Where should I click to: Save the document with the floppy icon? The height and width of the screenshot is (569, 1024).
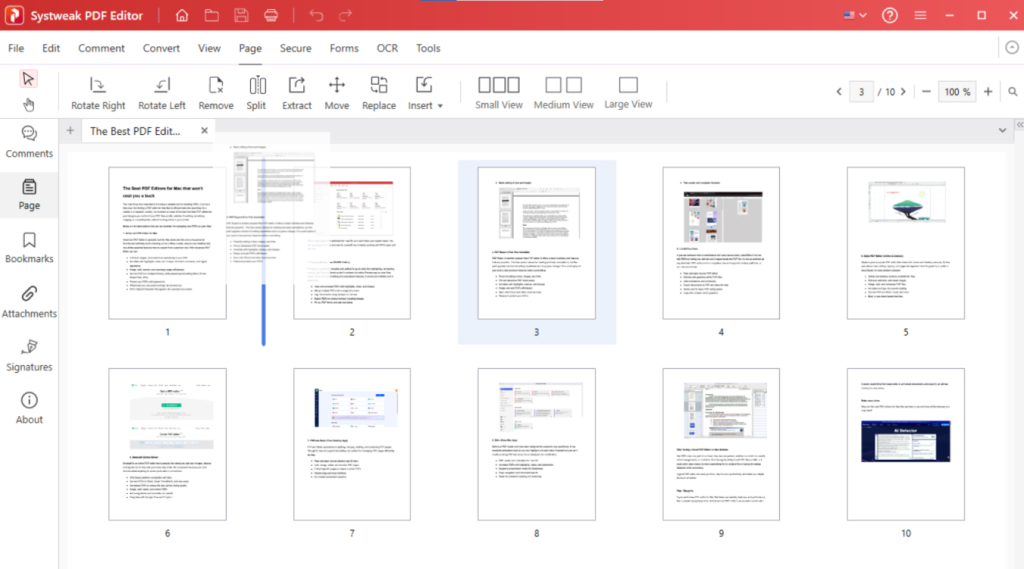pos(241,15)
